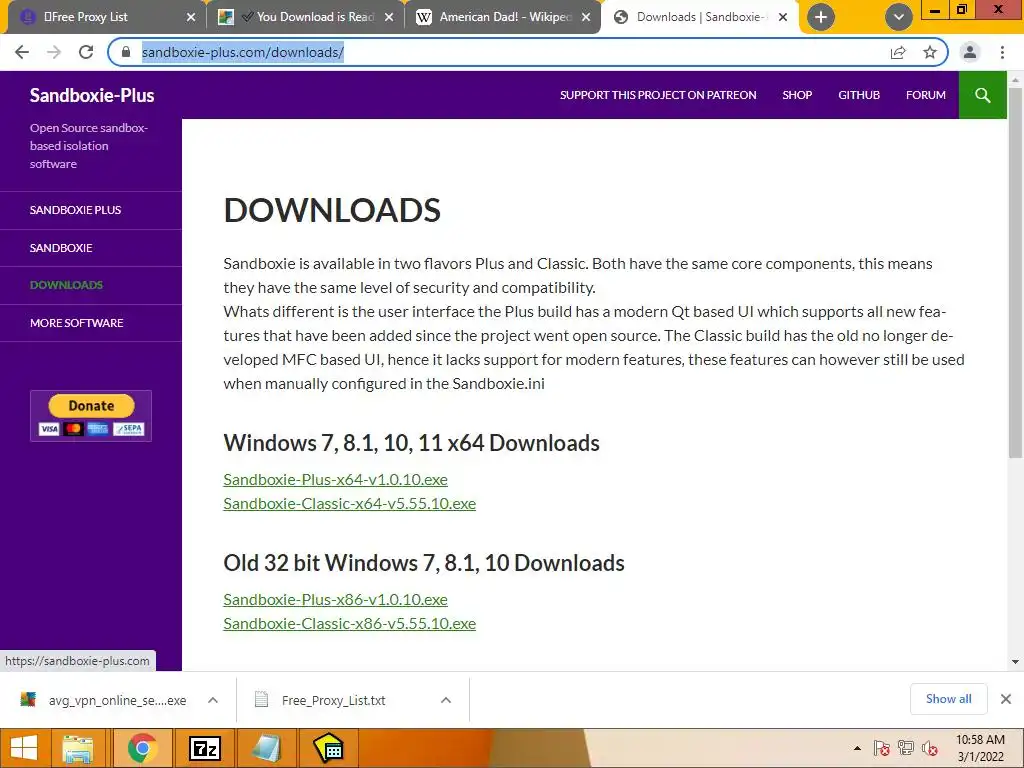Open More Software sidebar item
The width and height of the screenshot is (1024, 768).
click(91, 323)
